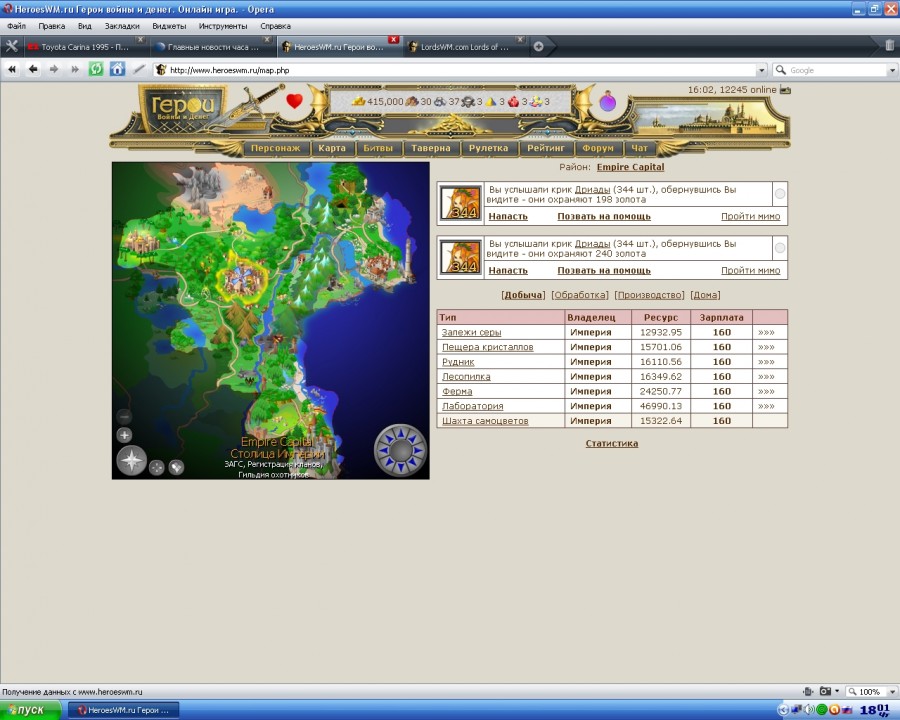Image resolution: width=900 pixels, height=720 pixels.
Task: Open the Windows пуск Start button
Action: tap(30, 710)
